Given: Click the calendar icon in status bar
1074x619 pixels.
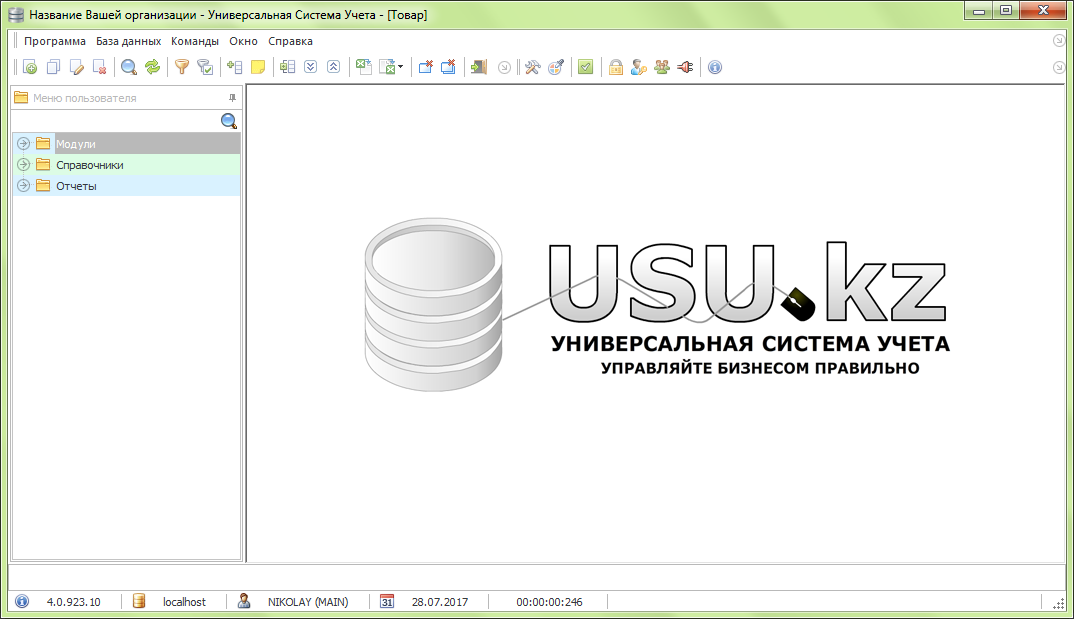Looking at the screenshot, I should [x=387, y=601].
